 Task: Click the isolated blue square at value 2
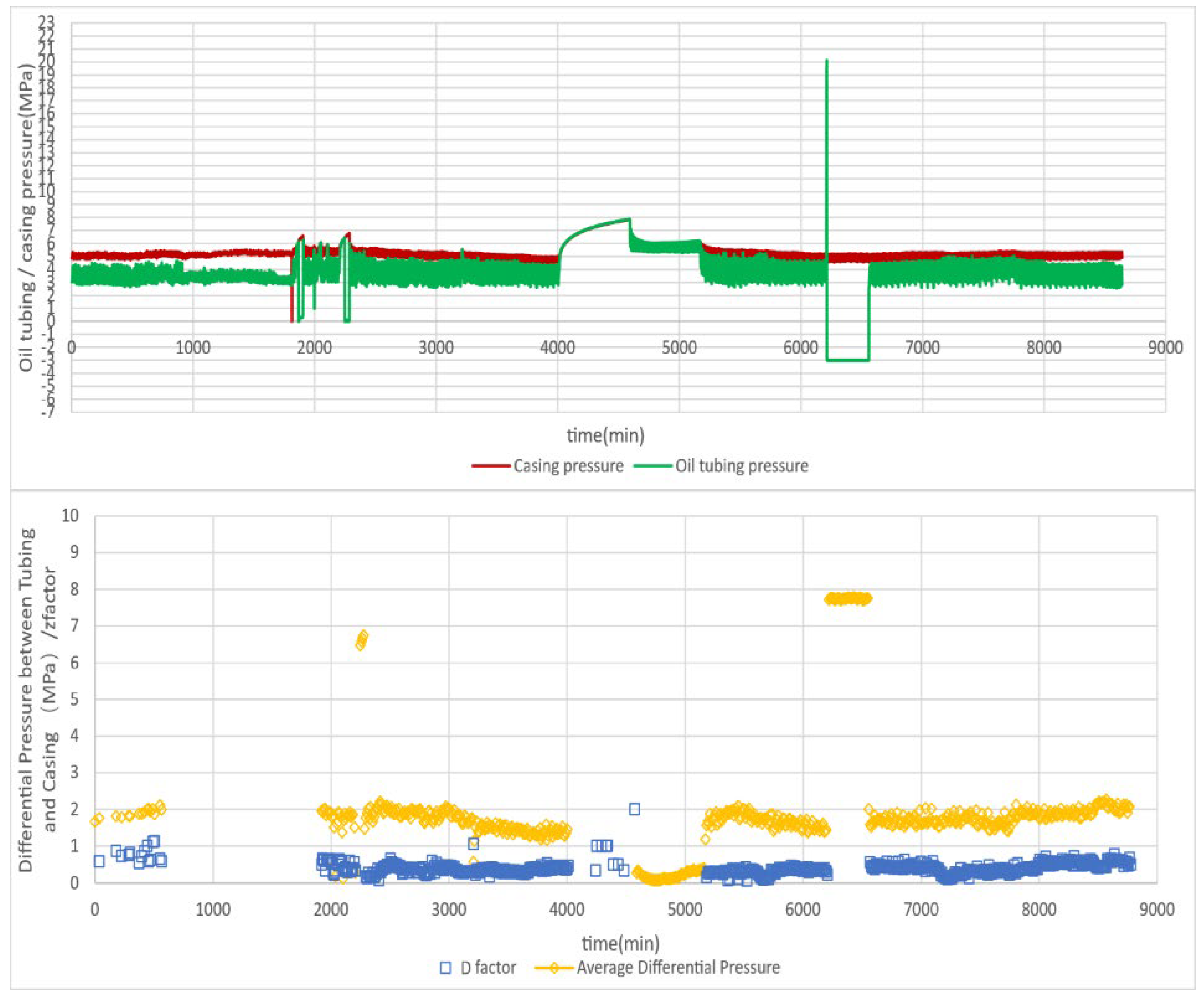point(634,809)
